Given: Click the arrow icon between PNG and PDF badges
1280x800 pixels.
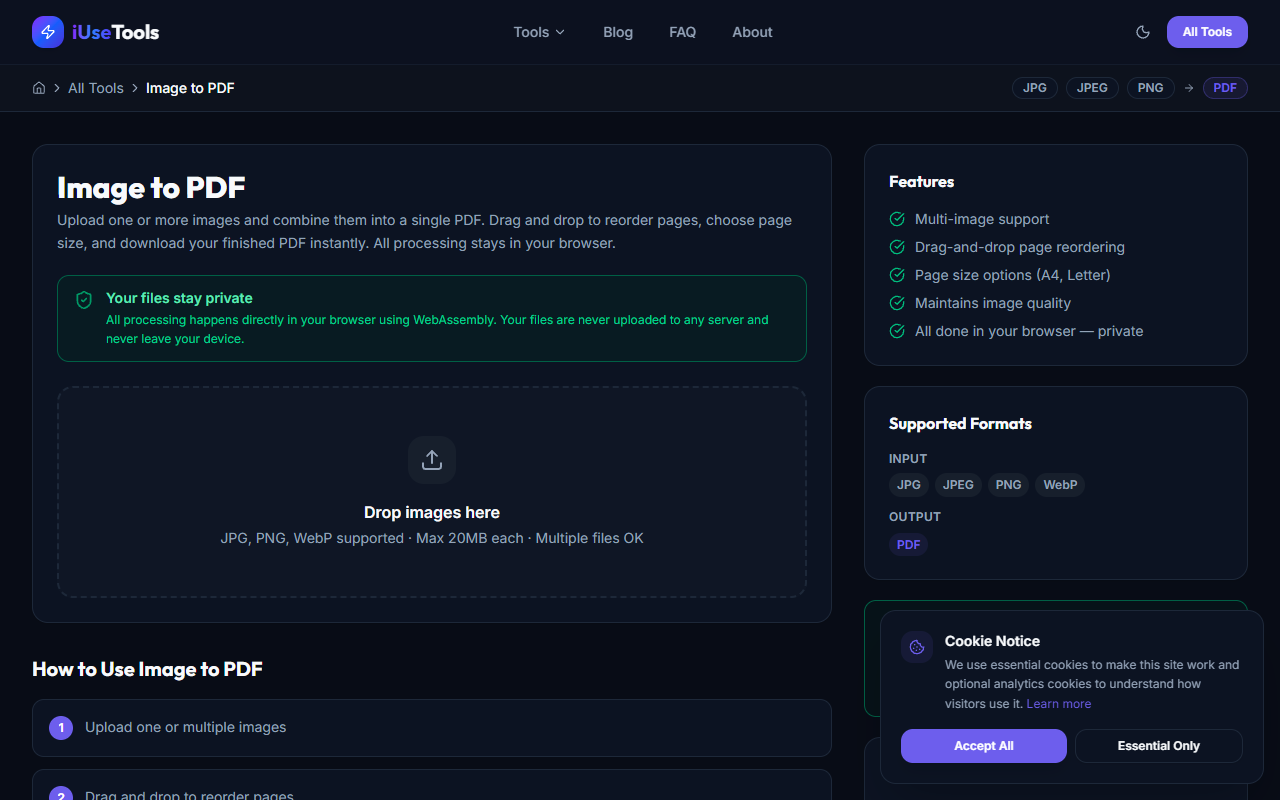Looking at the screenshot, I should point(1187,88).
